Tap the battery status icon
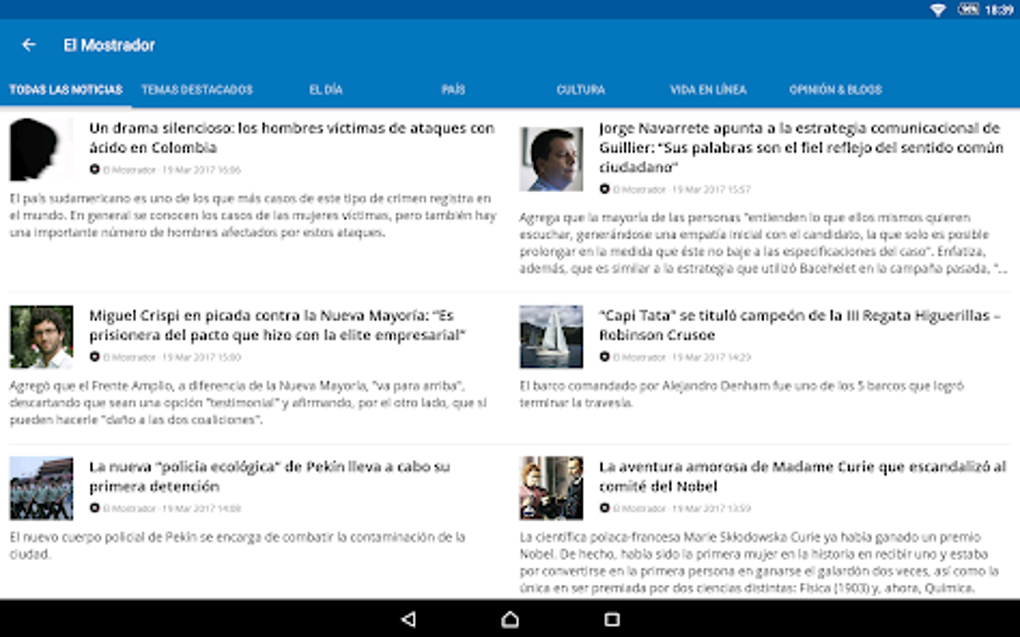The image size is (1020, 637). tap(968, 9)
